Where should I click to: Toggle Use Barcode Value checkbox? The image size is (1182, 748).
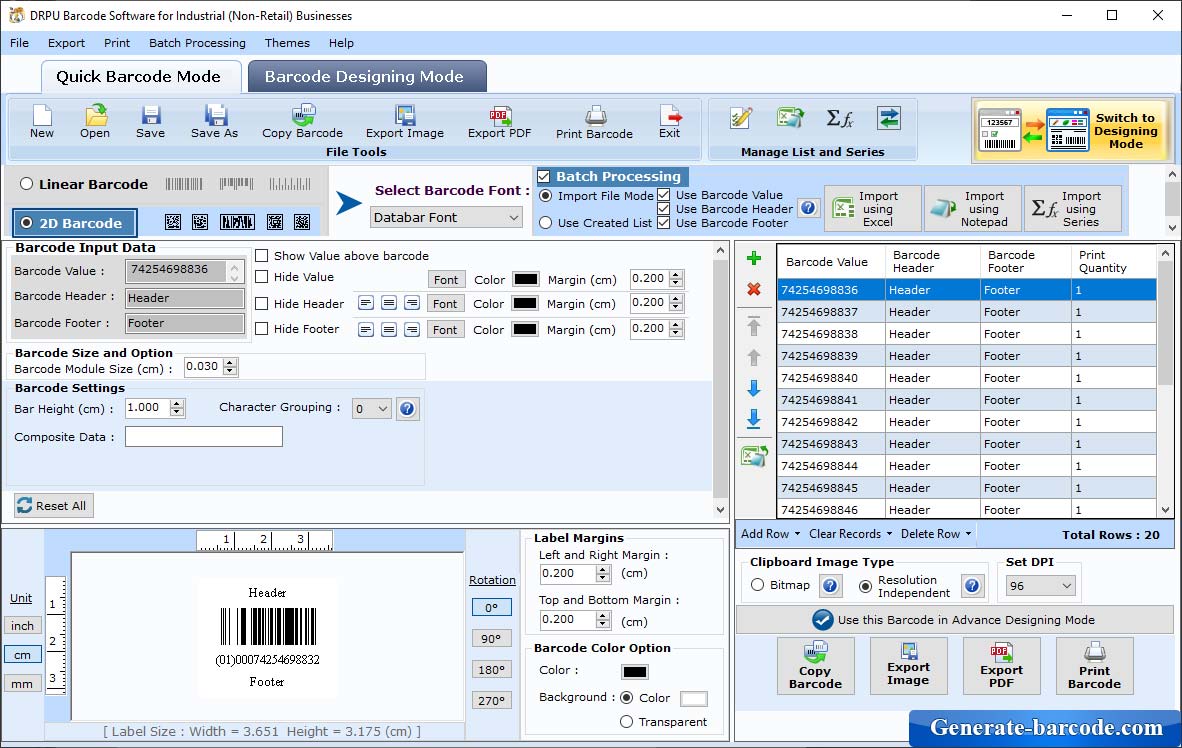click(x=663, y=195)
